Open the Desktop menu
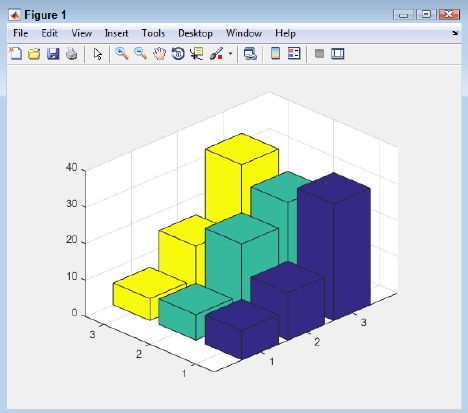The width and height of the screenshot is (468, 413). (195, 33)
